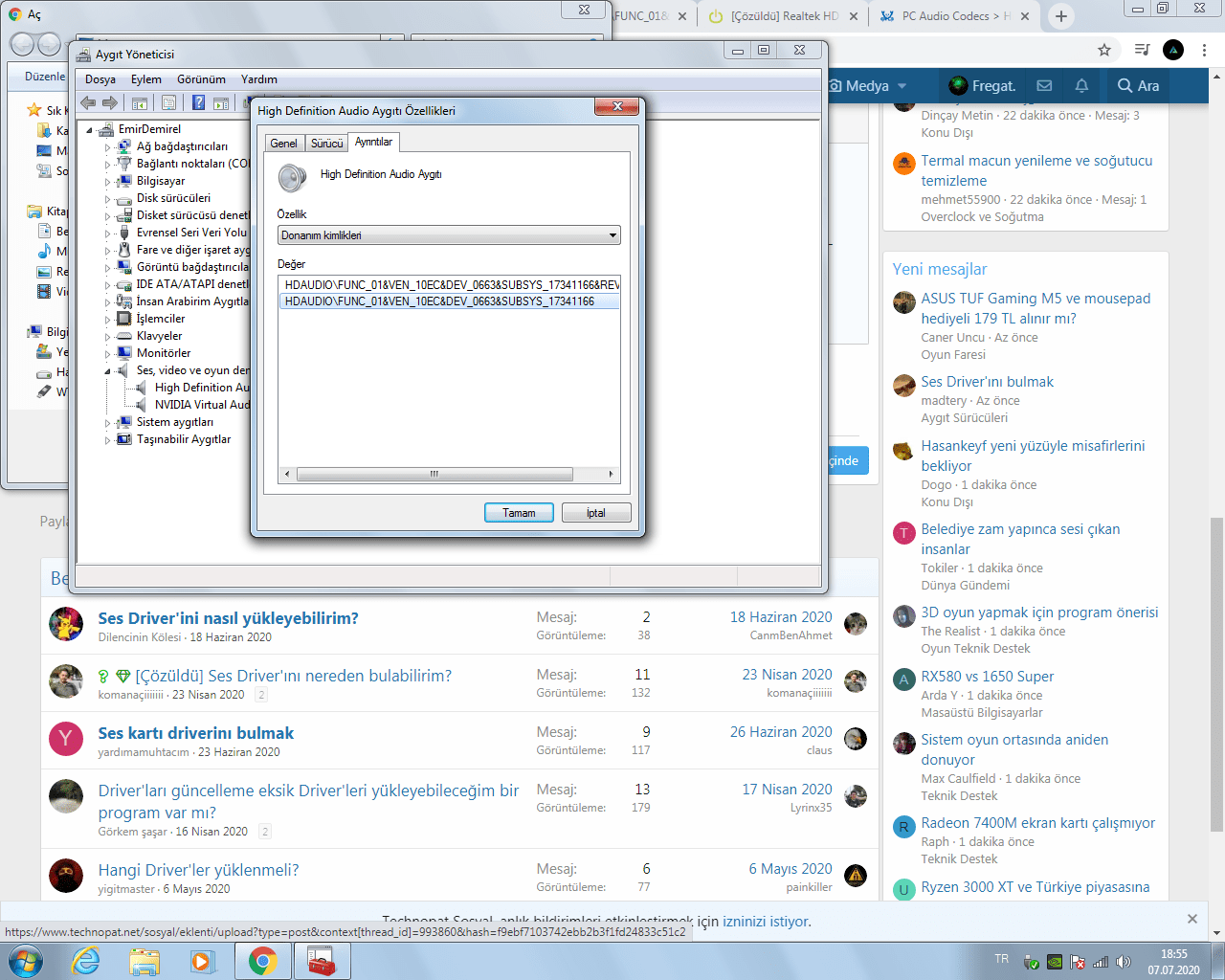Open Internet Explorer from the taskbar
Image resolution: width=1225 pixels, height=980 pixels.
click(x=86, y=961)
